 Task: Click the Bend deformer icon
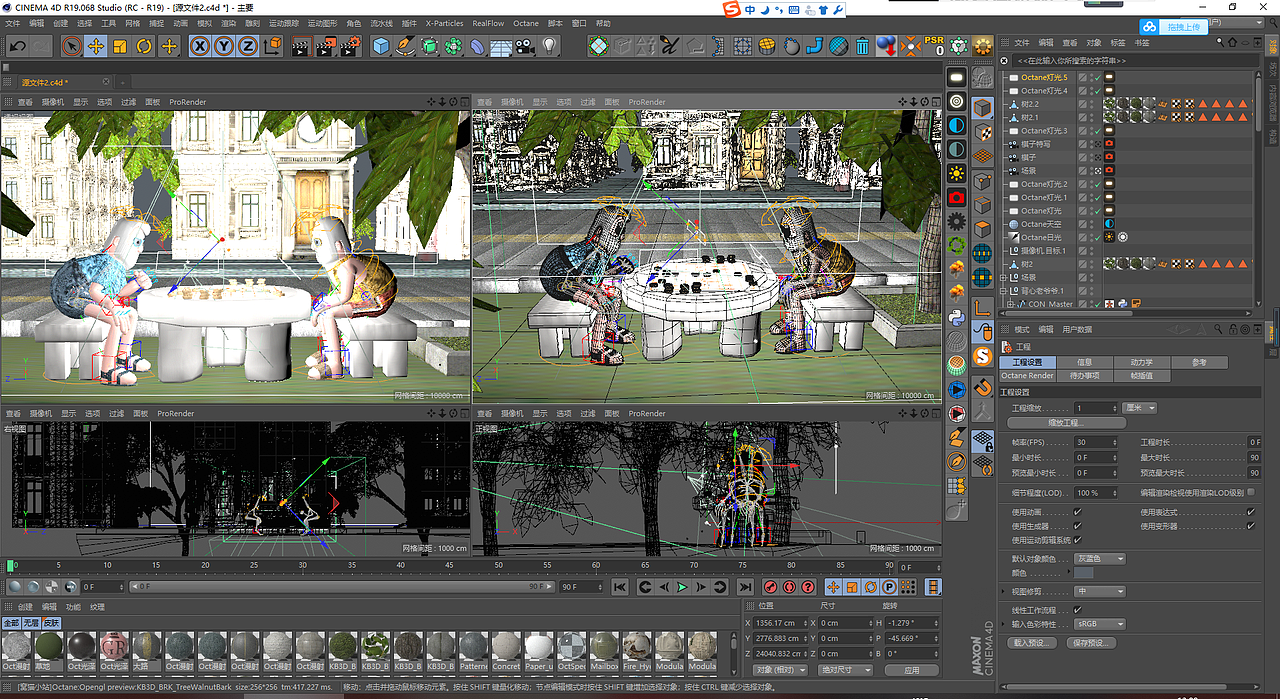(x=477, y=46)
